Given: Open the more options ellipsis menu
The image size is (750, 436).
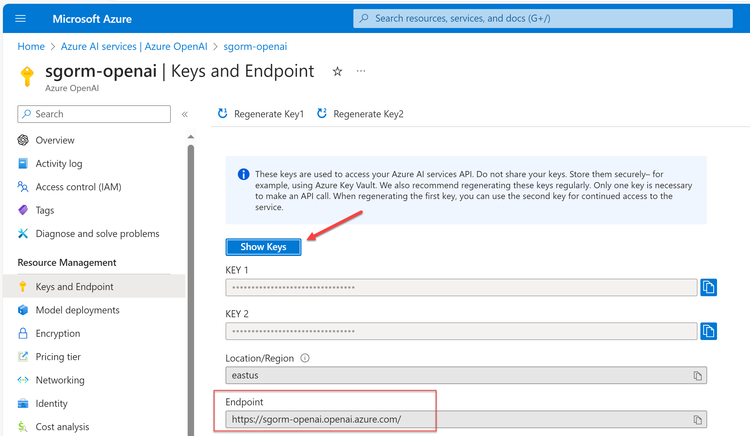Looking at the screenshot, I should click(x=361, y=72).
